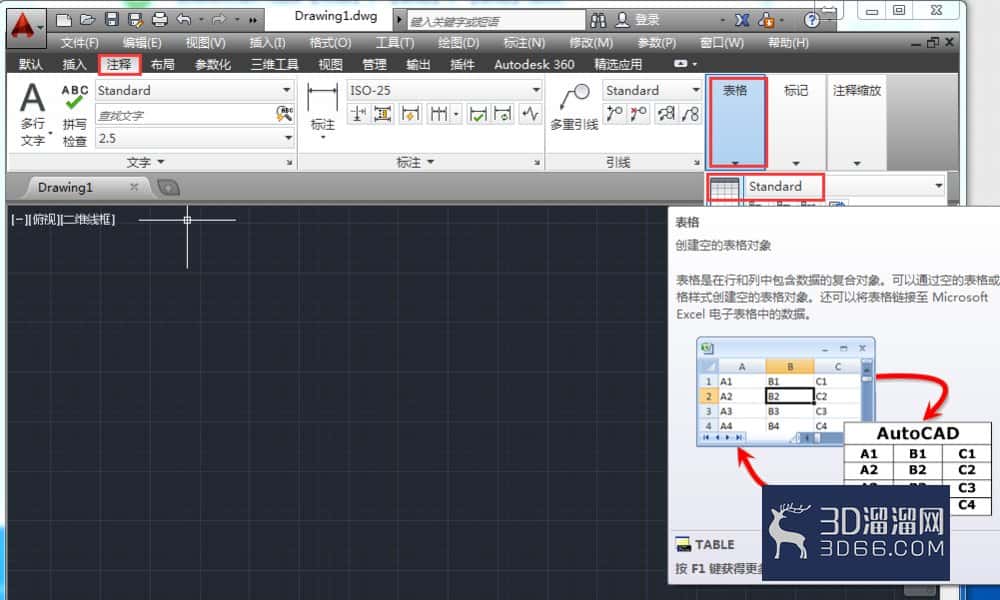Click the Add Leader icon
Image resolution: width=1000 pixels, height=600 pixels.
pyautogui.click(x=614, y=114)
